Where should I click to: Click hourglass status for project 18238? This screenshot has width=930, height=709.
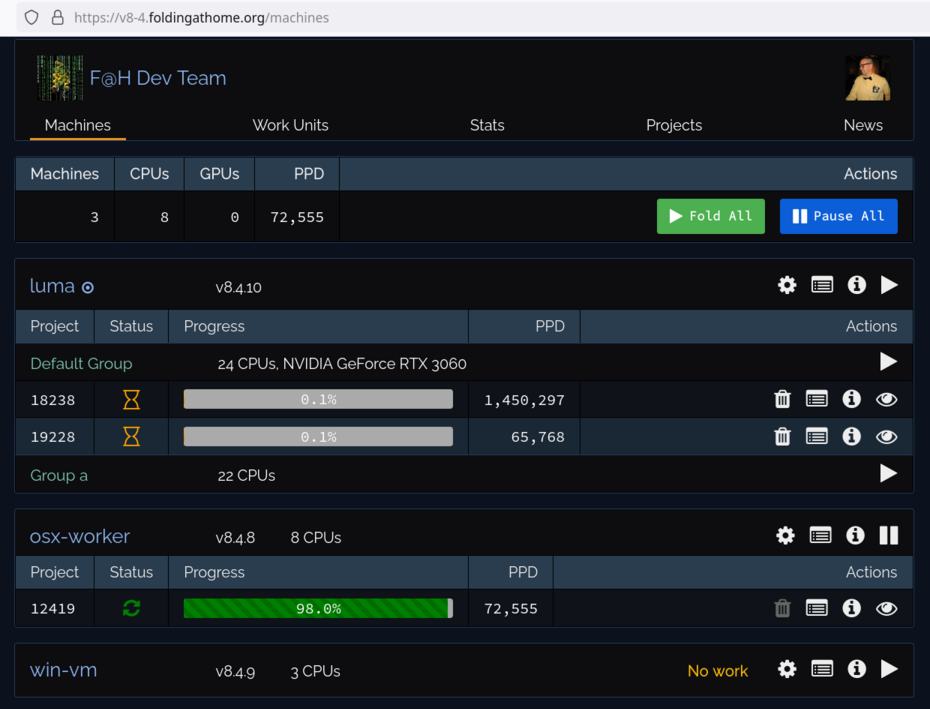[x=131, y=400]
